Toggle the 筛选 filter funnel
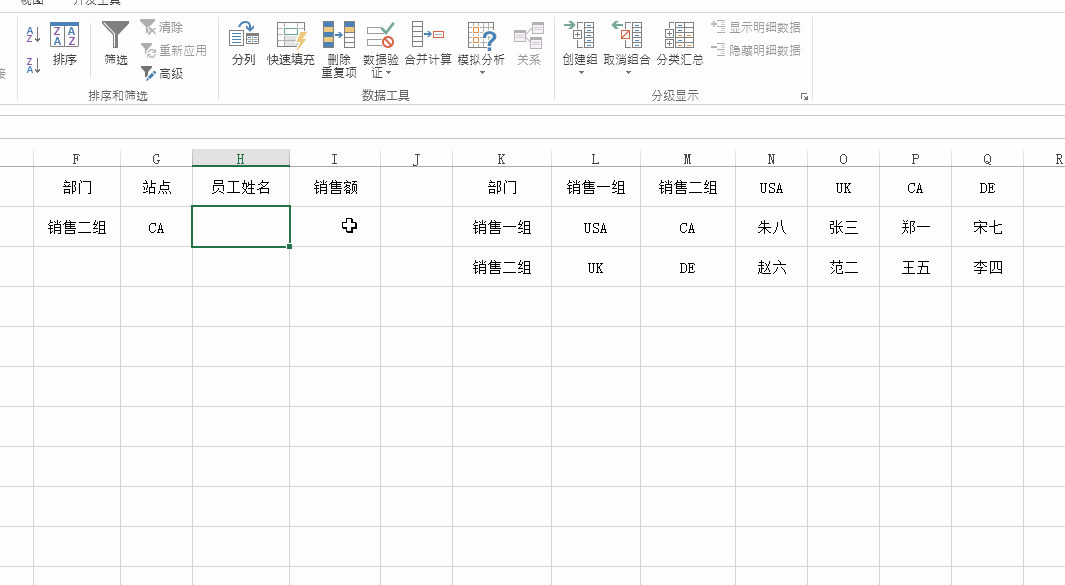This screenshot has width=1065, height=585. pyautogui.click(x=115, y=43)
